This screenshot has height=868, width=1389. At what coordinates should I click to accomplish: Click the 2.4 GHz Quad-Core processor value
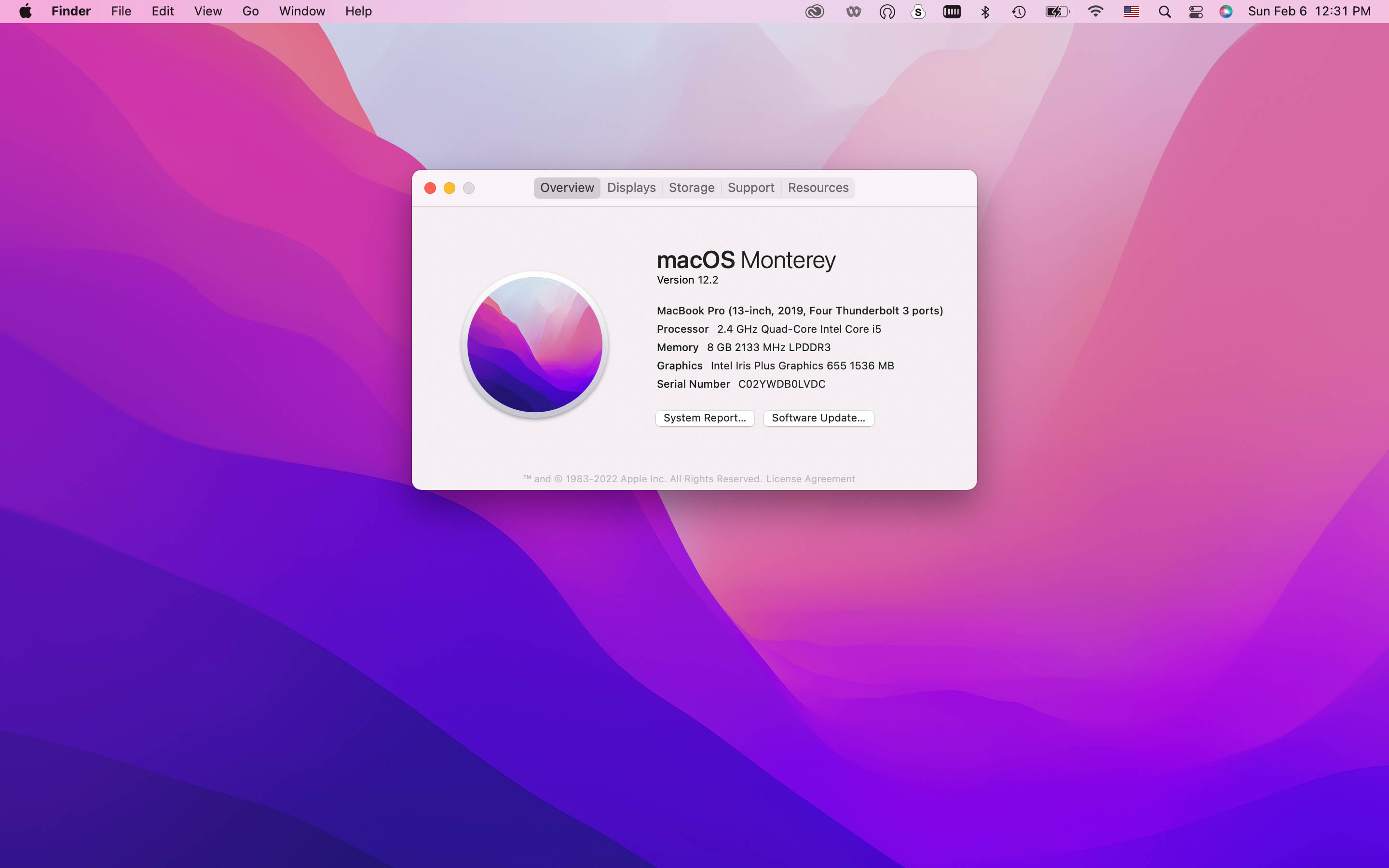tap(799, 329)
